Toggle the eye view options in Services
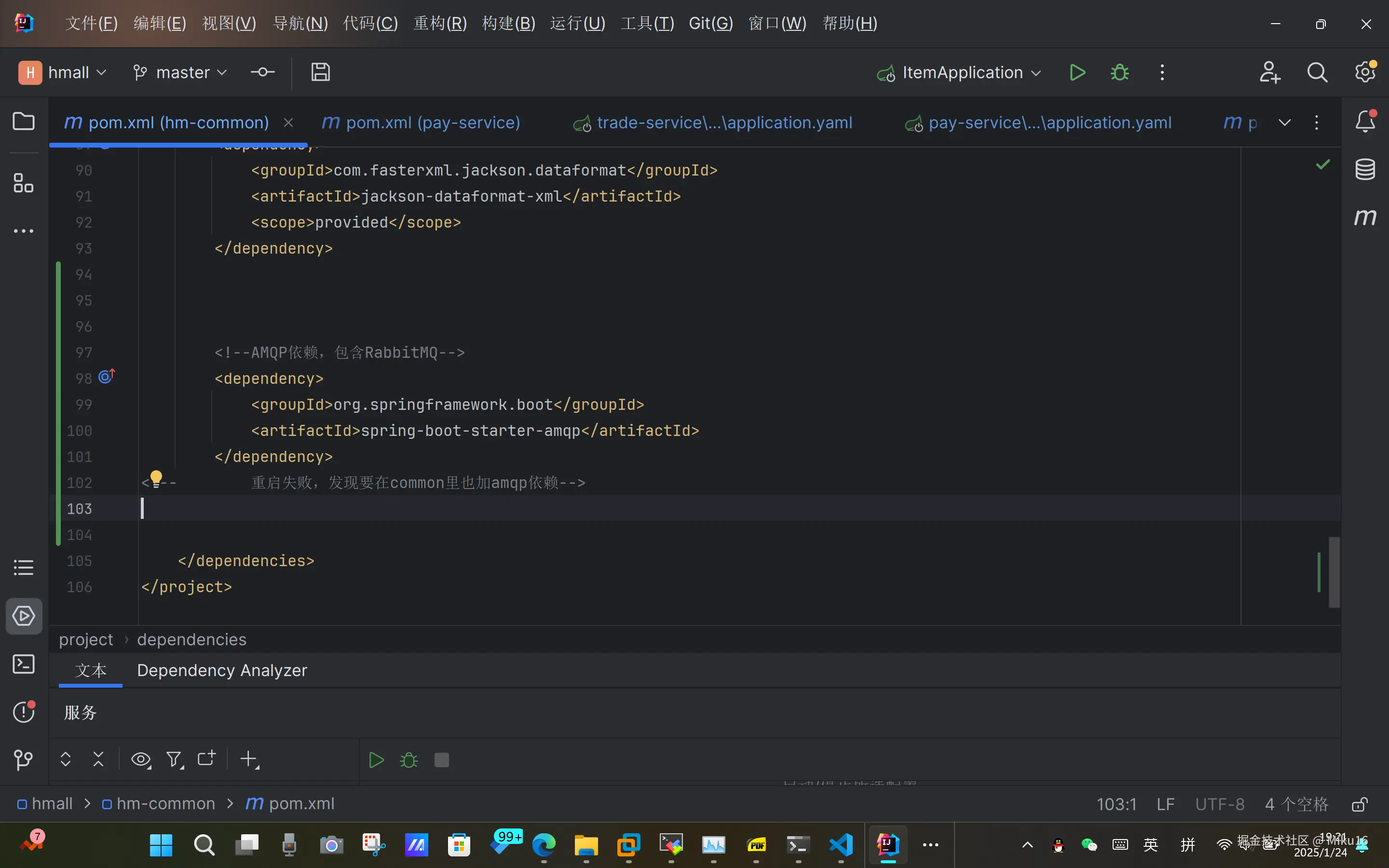Viewport: 1389px width, 868px height. pyautogui.click(x=141, y=759)
